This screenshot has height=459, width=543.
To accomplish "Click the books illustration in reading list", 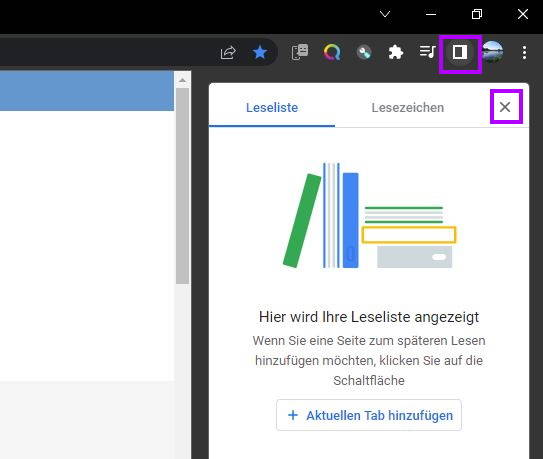I will 369,215.
